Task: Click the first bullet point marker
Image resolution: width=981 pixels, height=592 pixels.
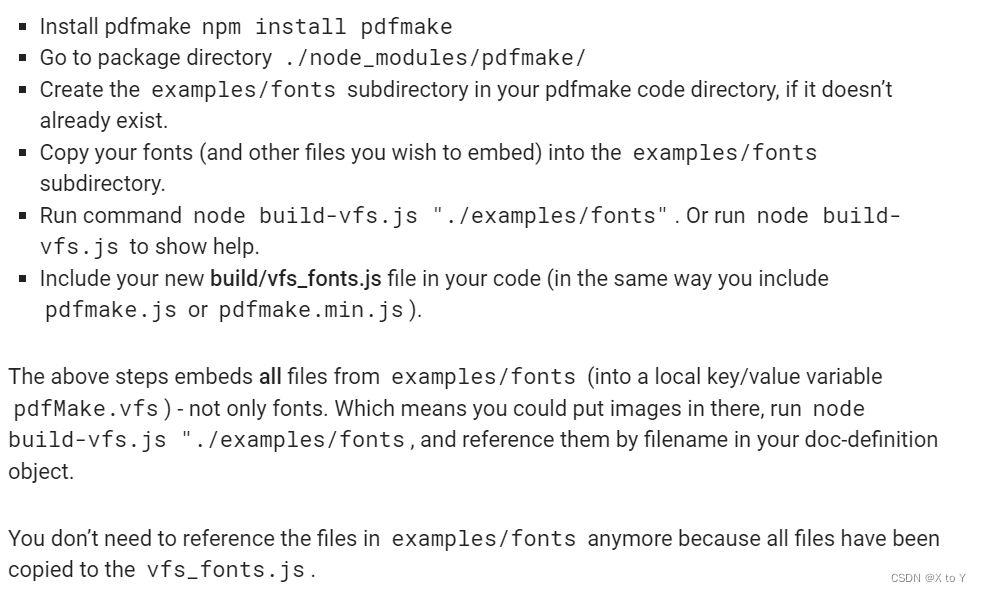Action: 23,25
